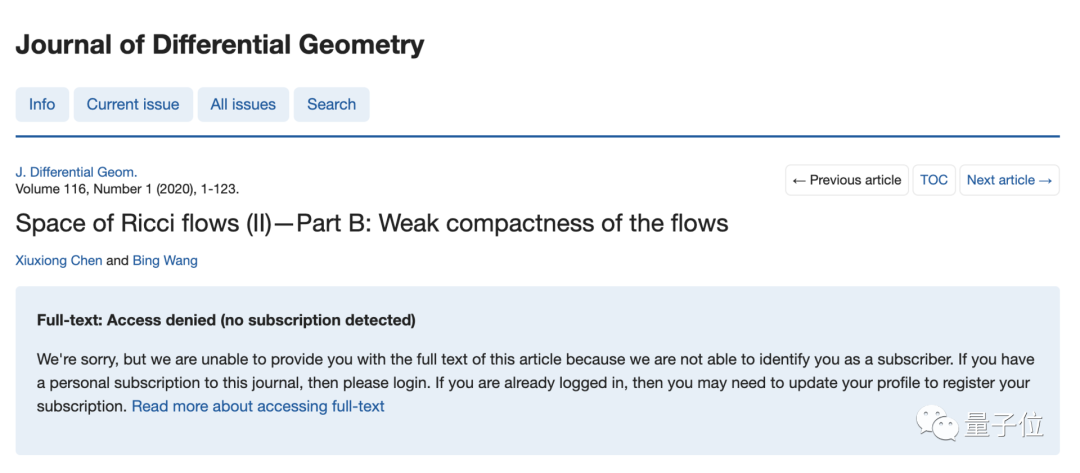Image resolution: width=1080 pixels, height=473 pixels.
Task: Switch to the Current issue tab
Action: 133,105
